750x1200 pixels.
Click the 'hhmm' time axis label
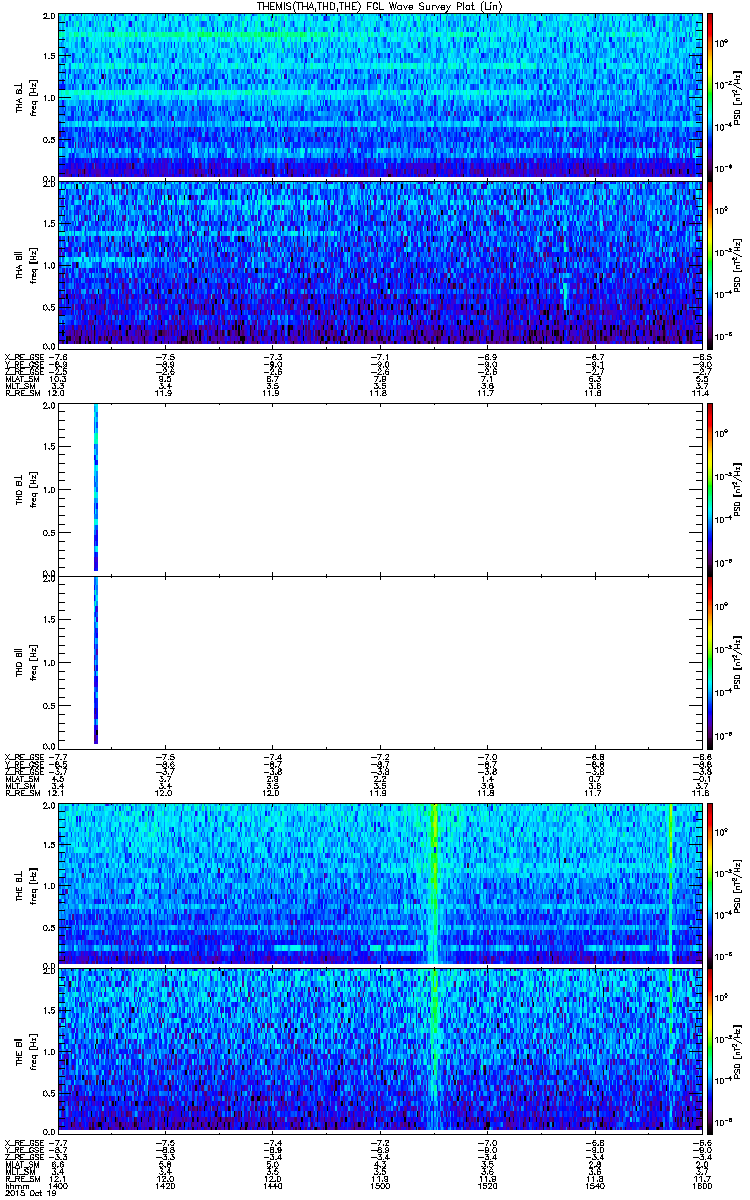click(17, 1185)
